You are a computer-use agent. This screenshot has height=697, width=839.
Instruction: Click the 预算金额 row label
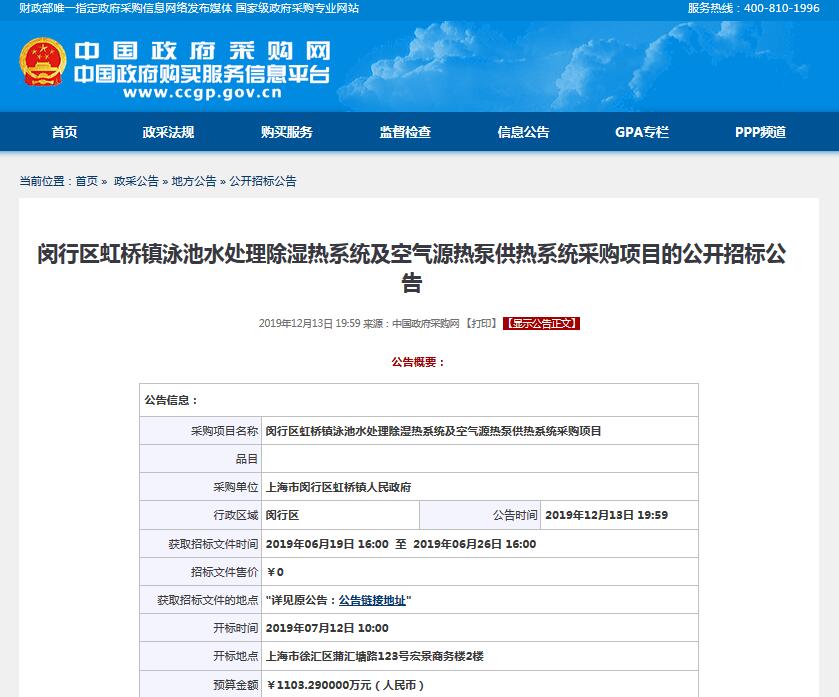(x=235, y=685)
